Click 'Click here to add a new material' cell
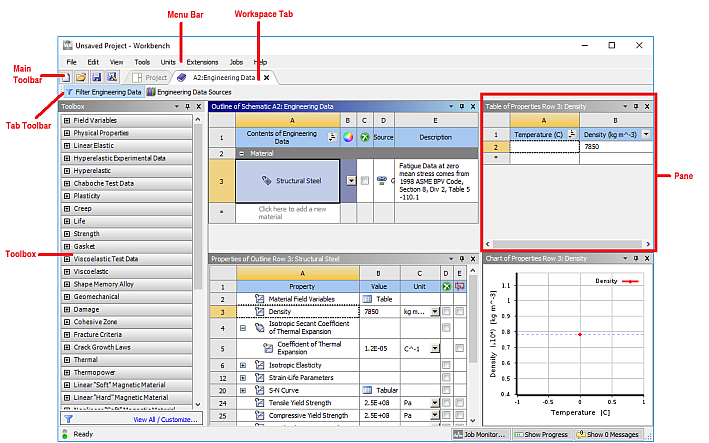Image resolution: width=709 pixels, height=443 pixels. click(288, 213)
